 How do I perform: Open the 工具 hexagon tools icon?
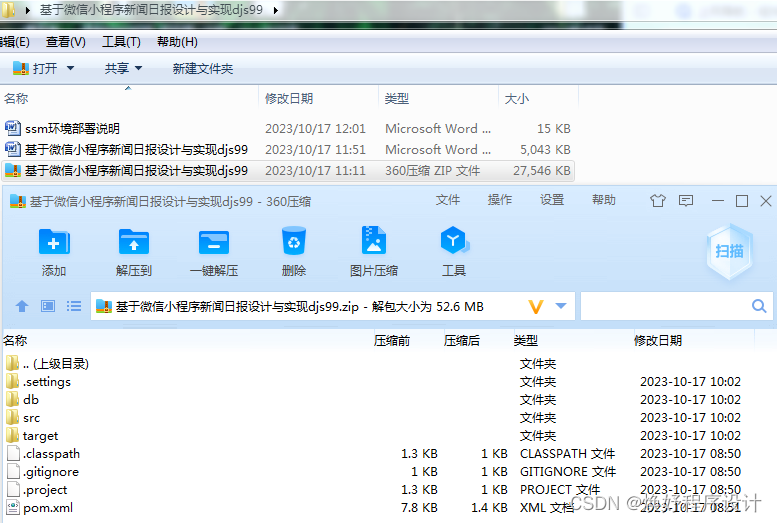click(454, 240)
